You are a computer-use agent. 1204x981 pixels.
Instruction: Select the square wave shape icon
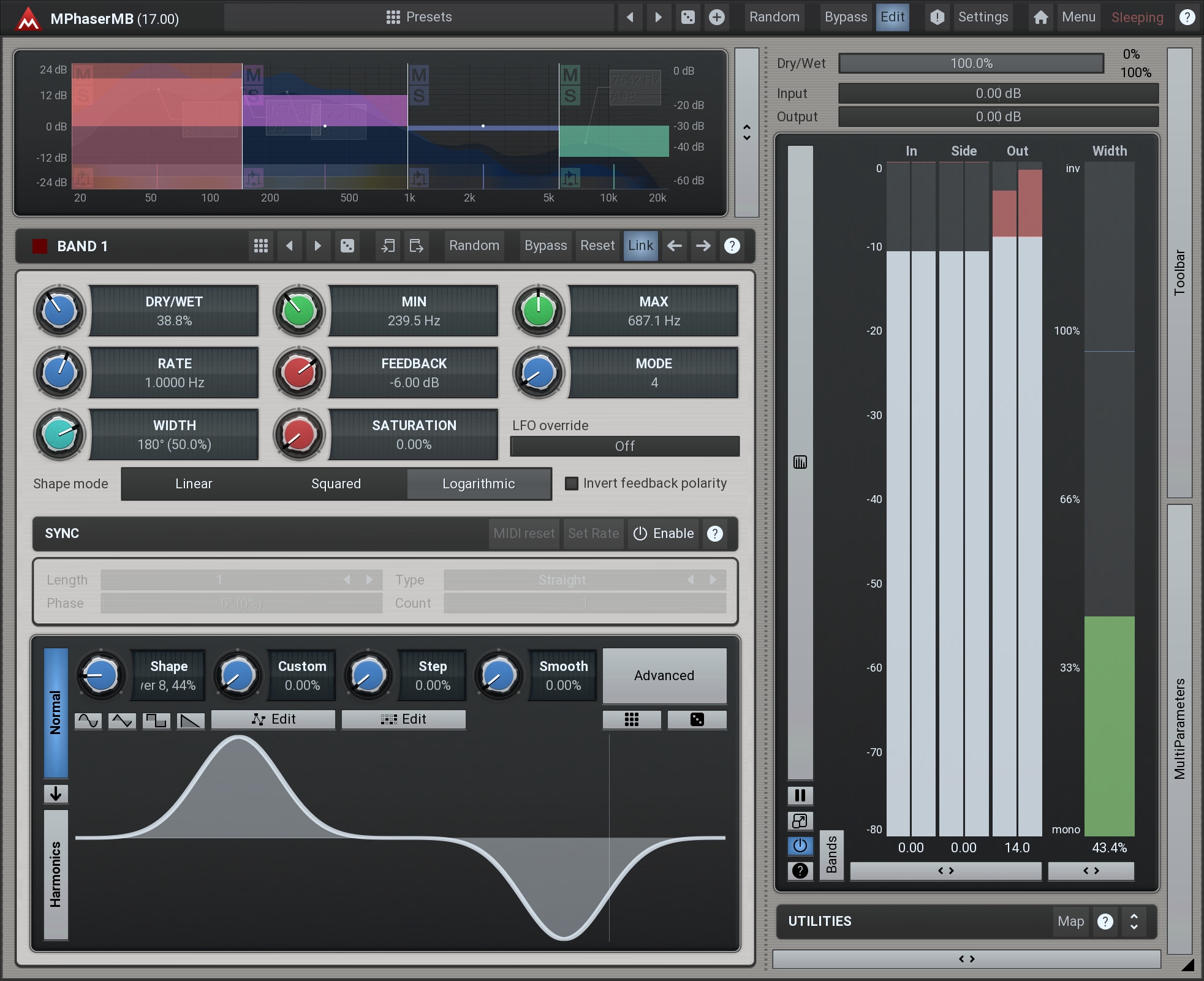click(156, 721)
